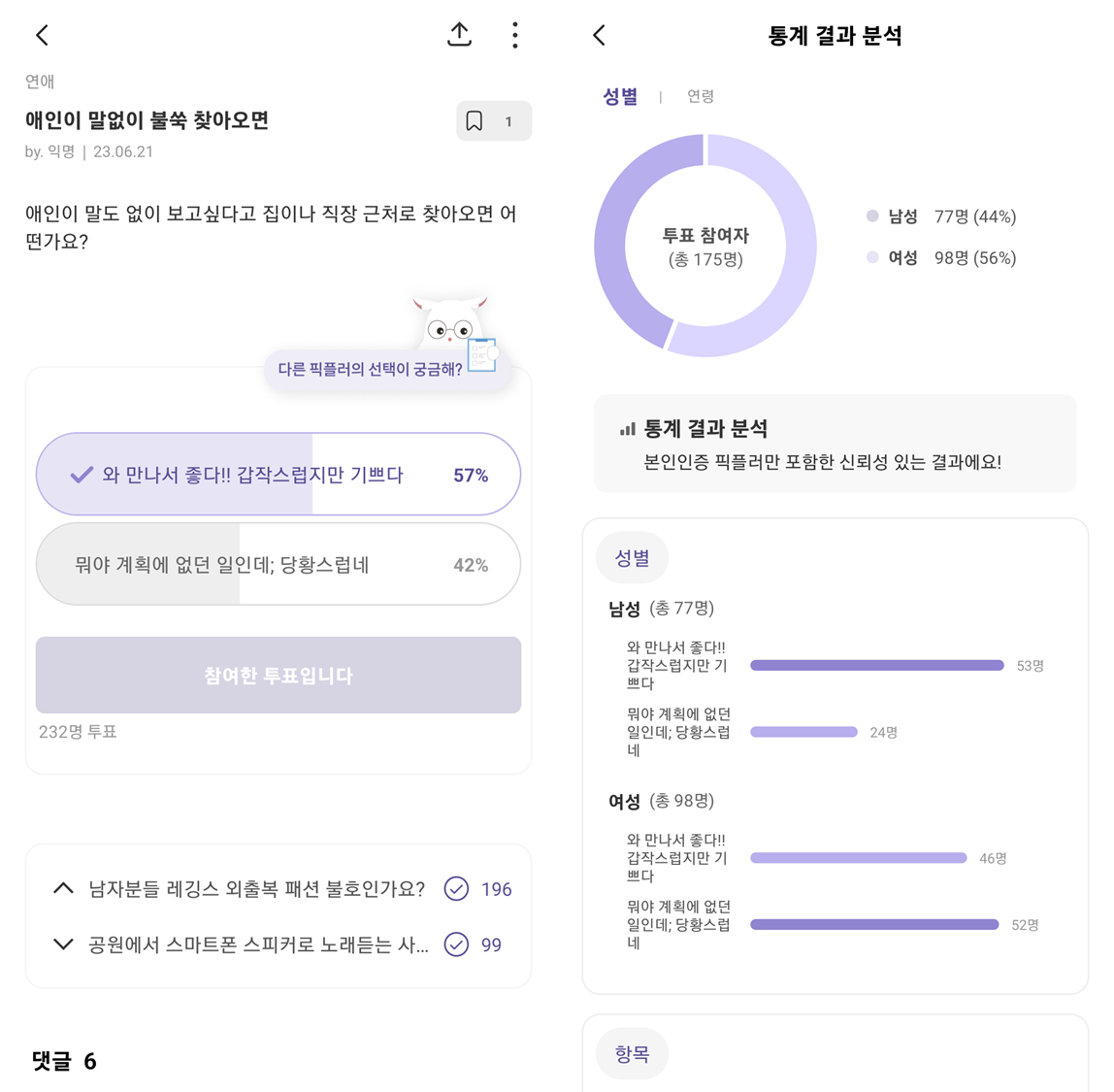
Task: Tap the 참여한 투표입니다 button
Action: 278,675
